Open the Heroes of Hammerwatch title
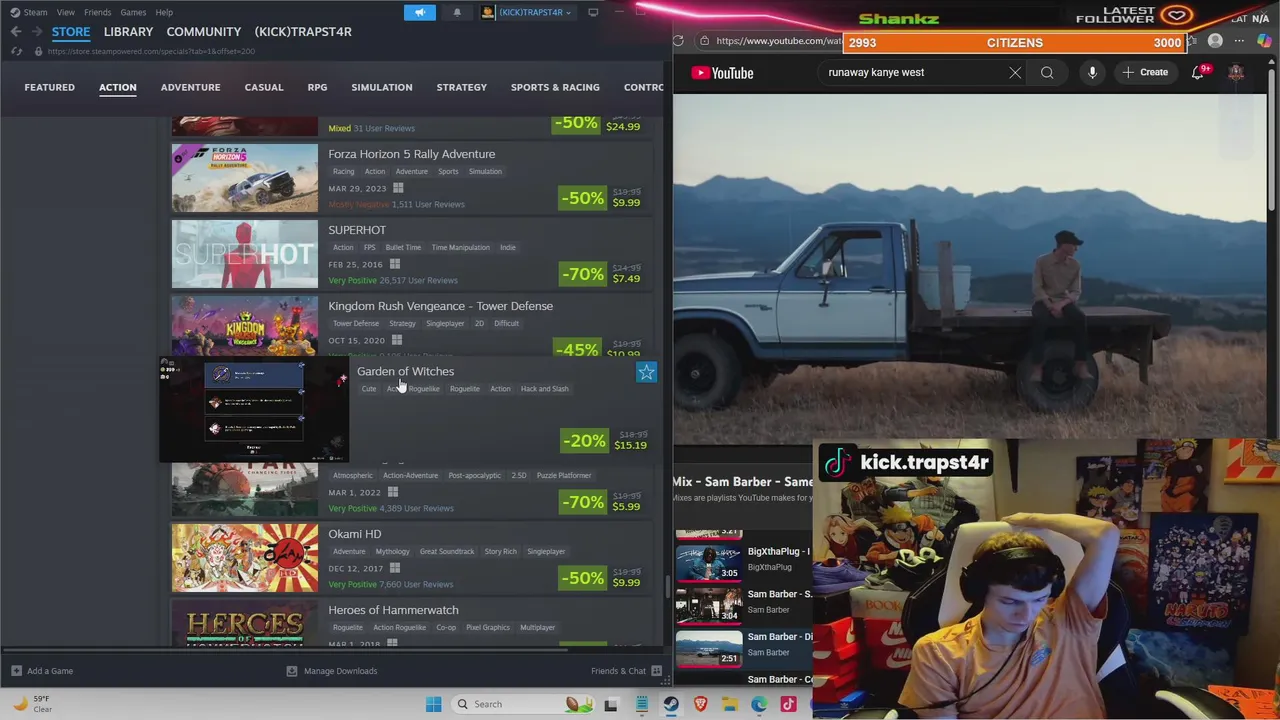Screen dimensions: 1280x720 coord(393,610)
